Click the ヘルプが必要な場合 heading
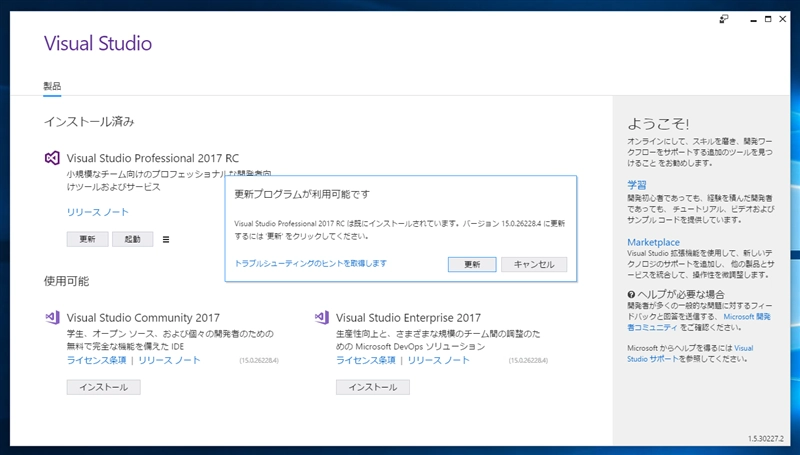Viewport: 800px width, 455px height. pyautogui.click(x=681, y=294)
